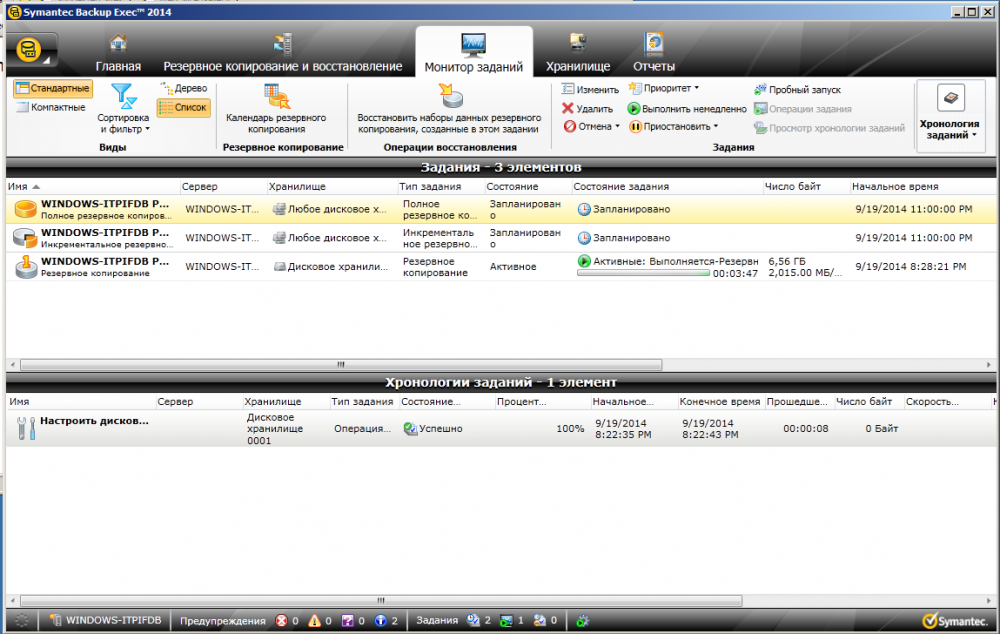Click Операции задания button

[x=803, y=109]
